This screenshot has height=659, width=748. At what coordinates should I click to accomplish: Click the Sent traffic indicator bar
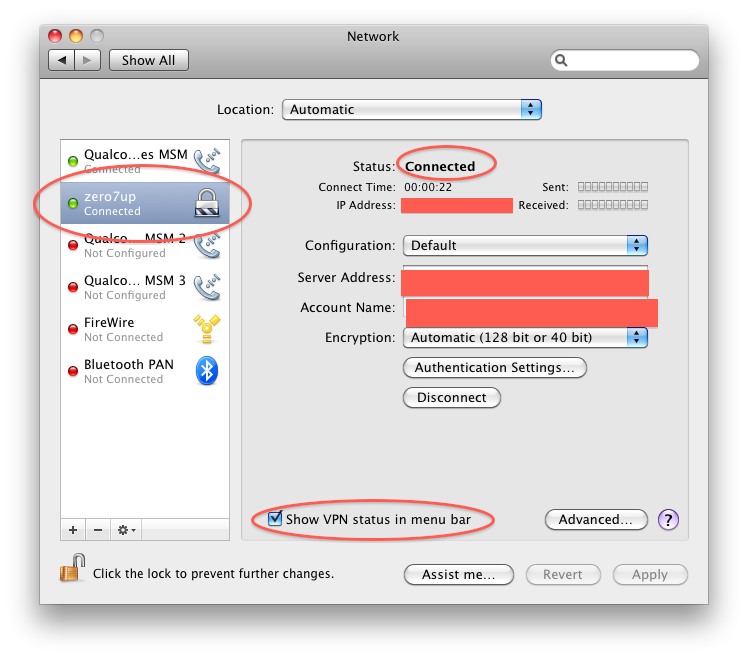tap(613, 187)
